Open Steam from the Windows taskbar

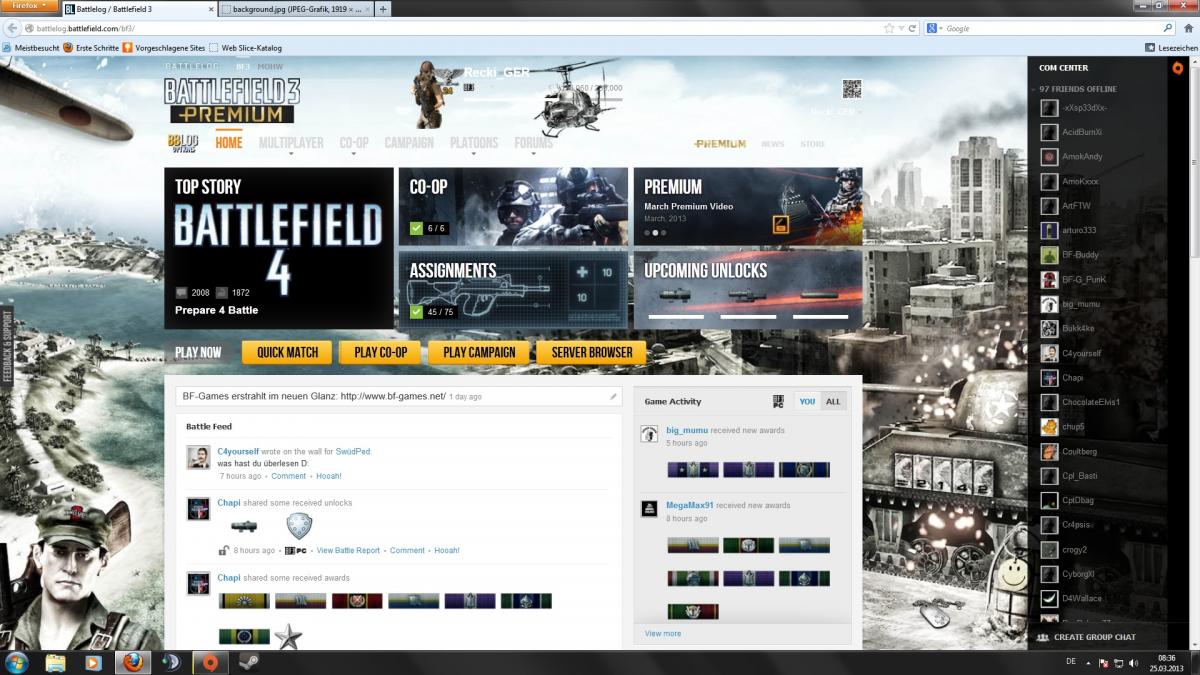[247, 662]
